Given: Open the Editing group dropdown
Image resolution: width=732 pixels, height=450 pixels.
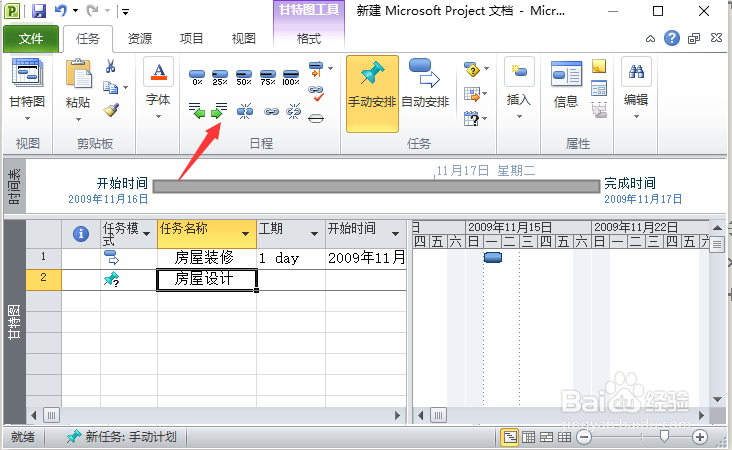Looking at the screenshot, I should pos(636,117).
